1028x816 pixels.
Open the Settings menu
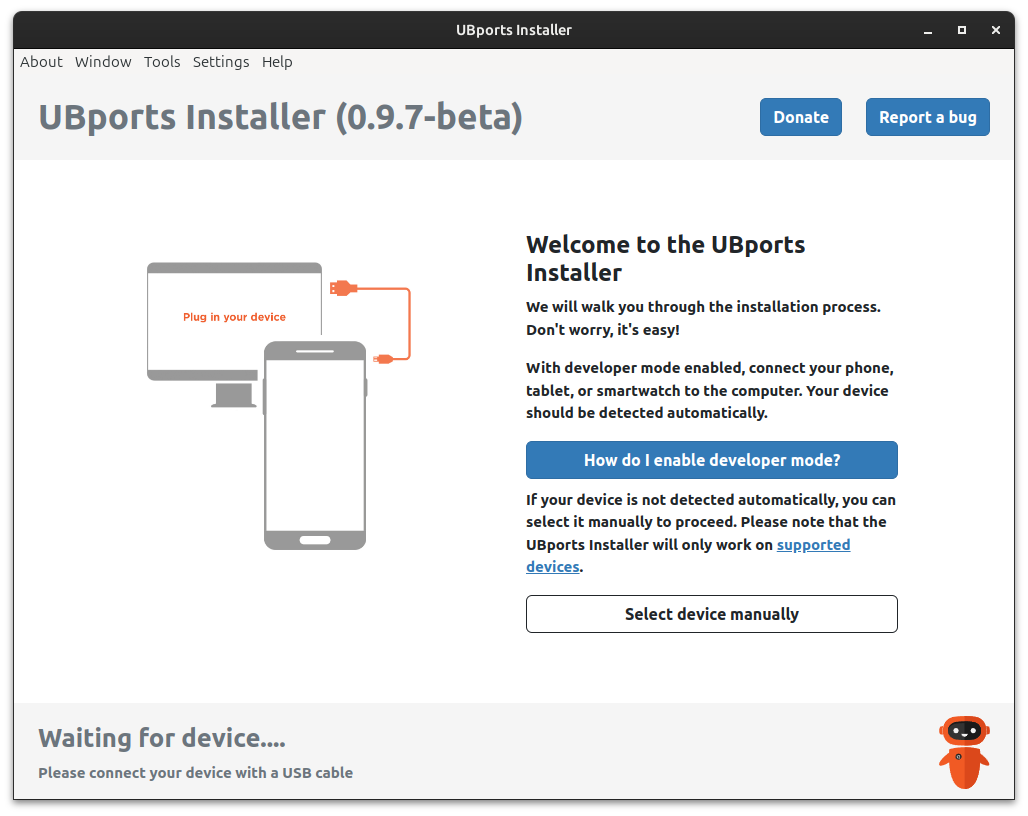coord(221,62)
